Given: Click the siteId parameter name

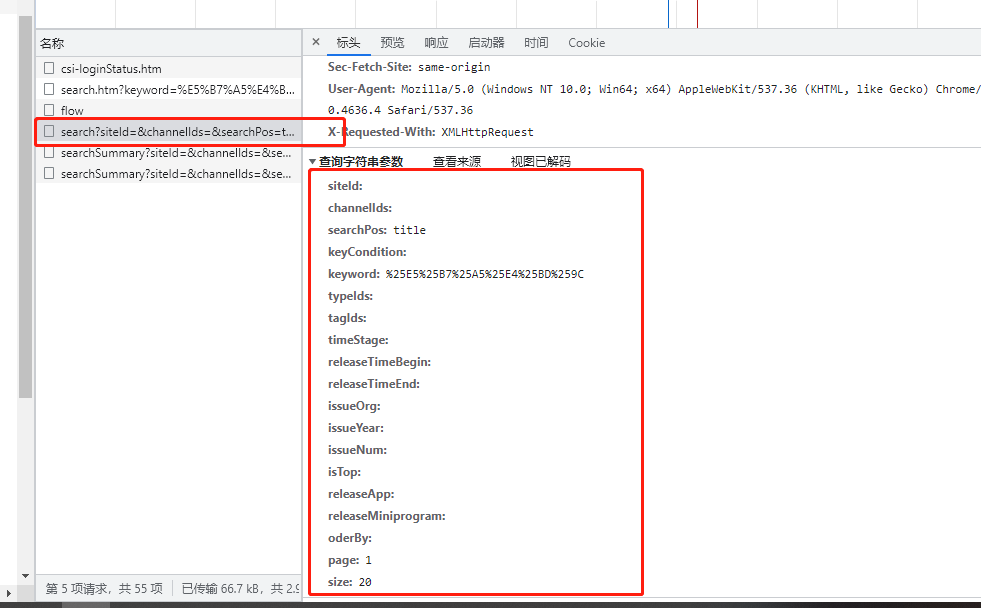Looking at the screenshot, I should click(x=345, y=186).
